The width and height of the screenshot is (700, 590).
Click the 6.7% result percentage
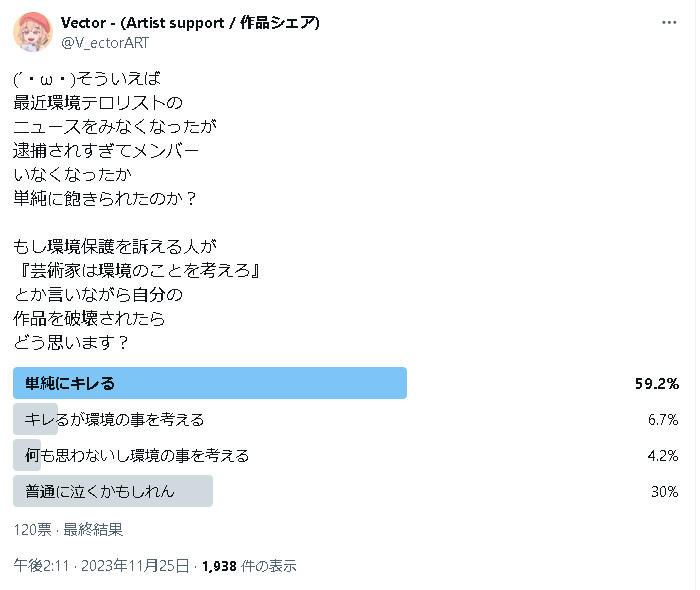(x=663, y=420)
